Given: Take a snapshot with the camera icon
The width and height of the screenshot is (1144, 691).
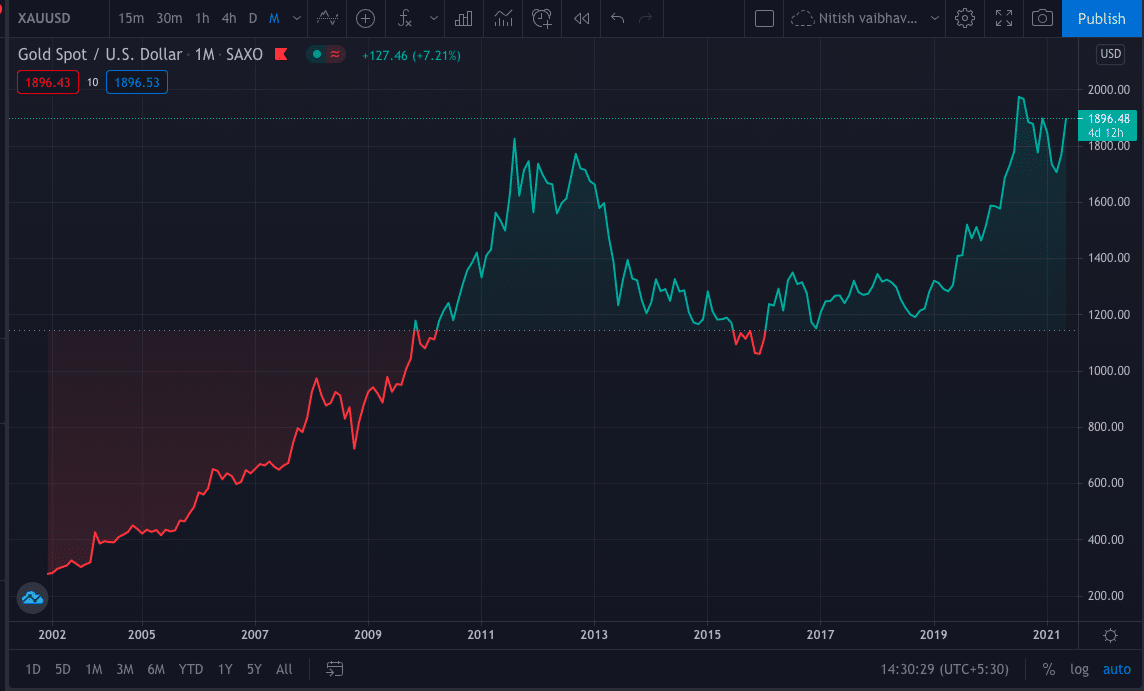Looking at the screenshot, I should pos(1043,18).
